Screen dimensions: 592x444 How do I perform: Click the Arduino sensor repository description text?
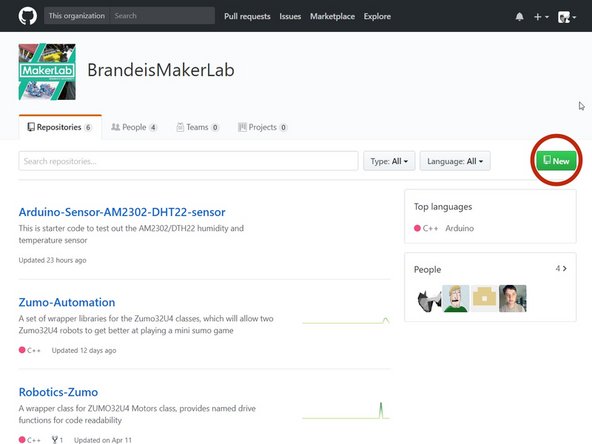tap(131, 234)
